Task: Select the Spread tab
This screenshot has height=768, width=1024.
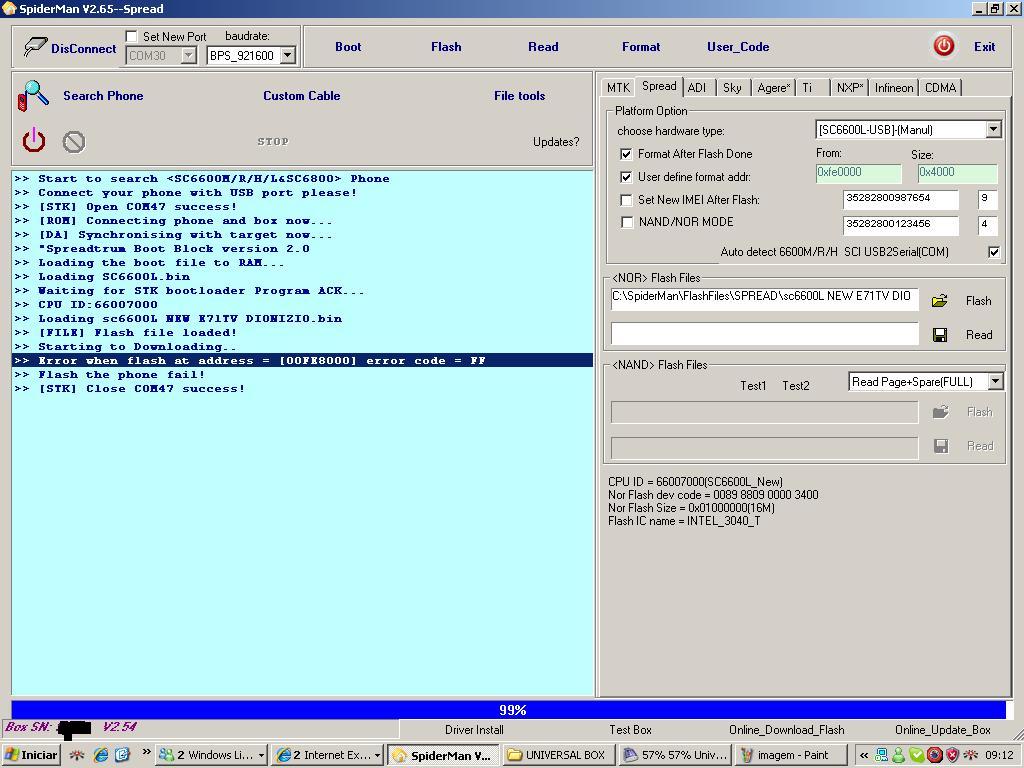Action: pos(659,86)
